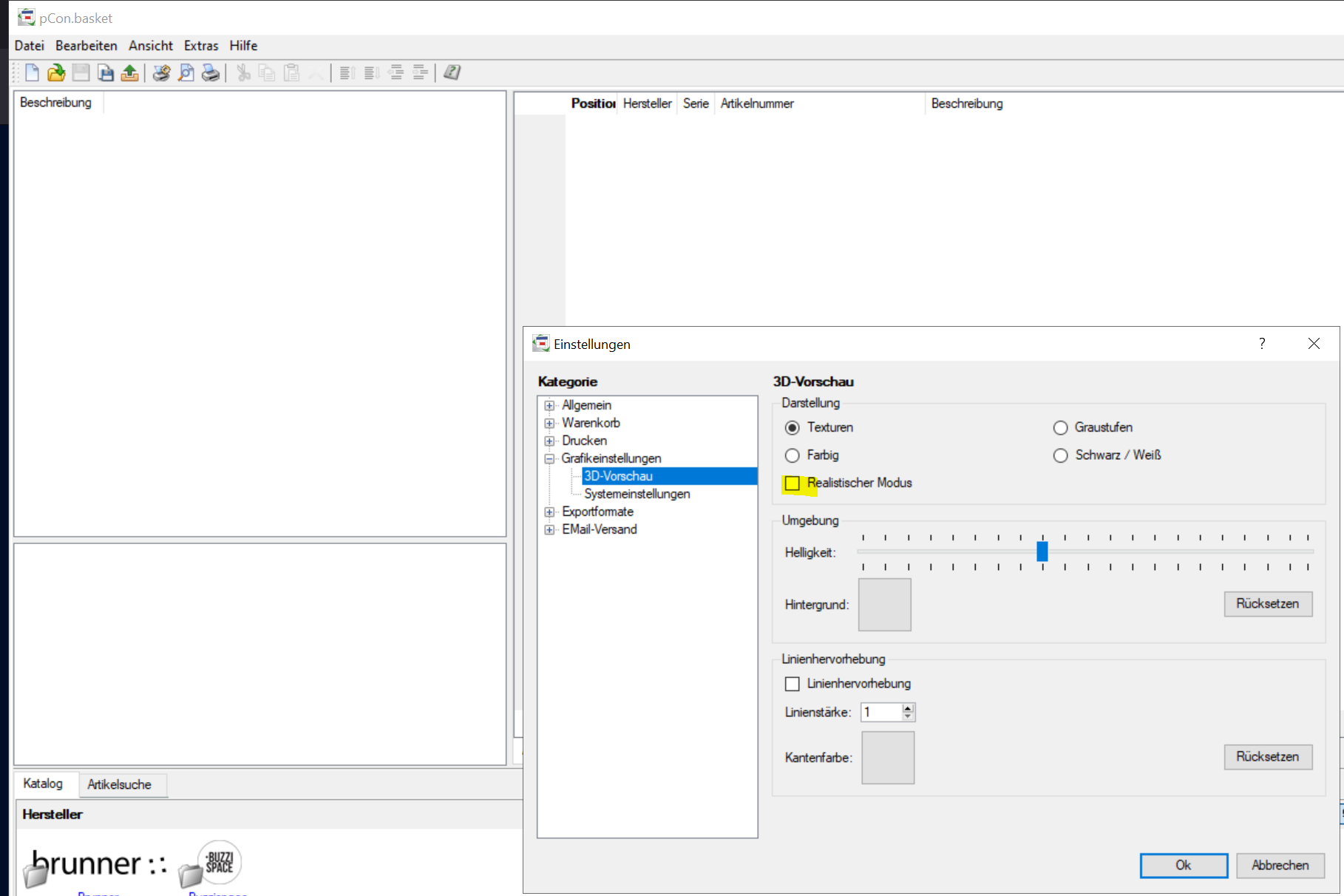Open the help book icon in toolbar
The image size is (1344, 896).
[452, 72]
